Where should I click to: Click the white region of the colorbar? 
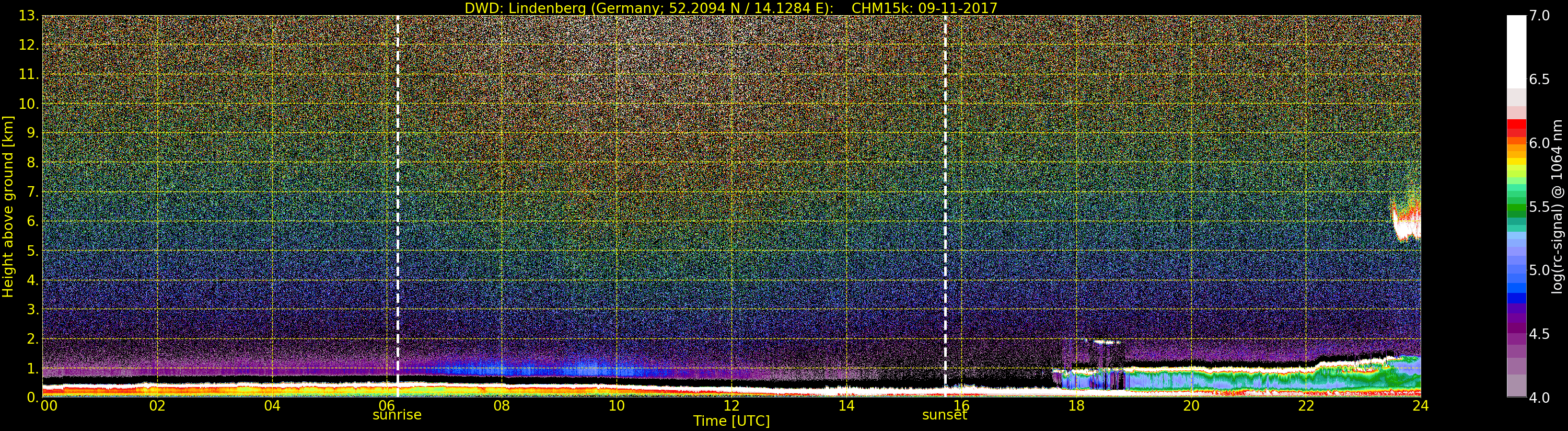click(1516, 49)
